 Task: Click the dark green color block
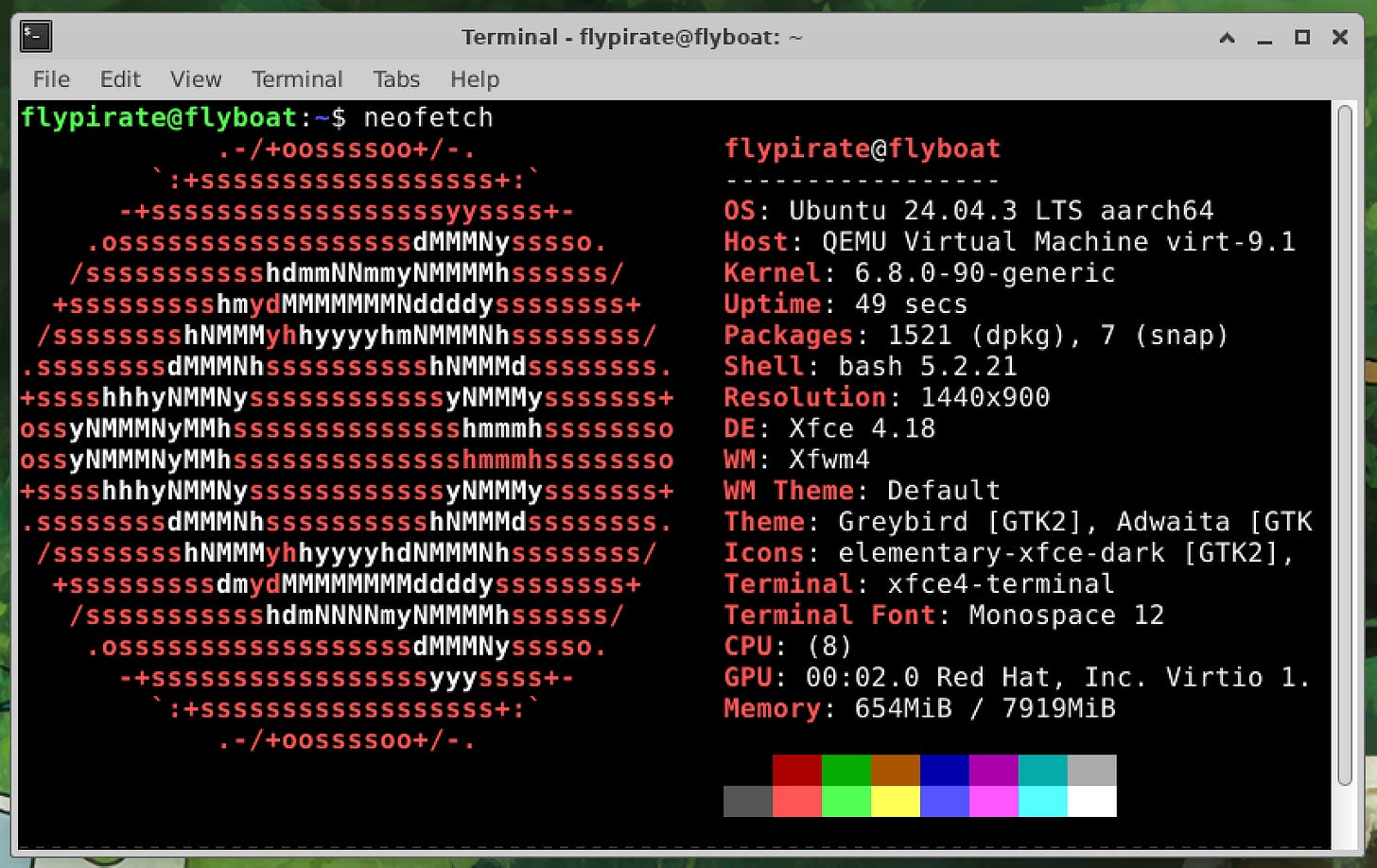point(846,770)
